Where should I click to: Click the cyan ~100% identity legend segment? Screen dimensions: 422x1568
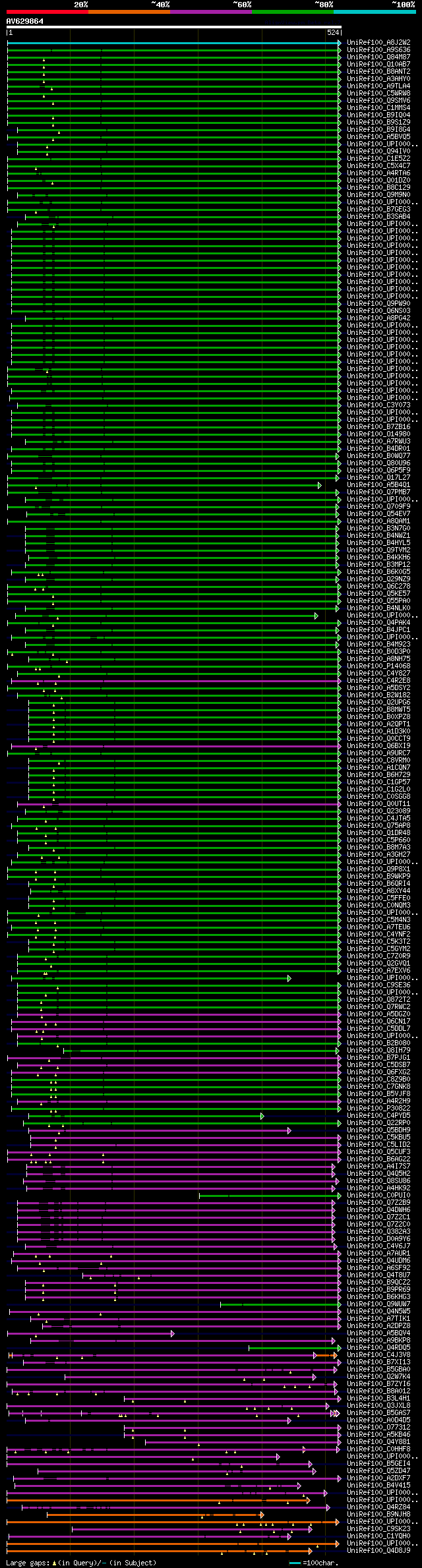click(375, 12)
